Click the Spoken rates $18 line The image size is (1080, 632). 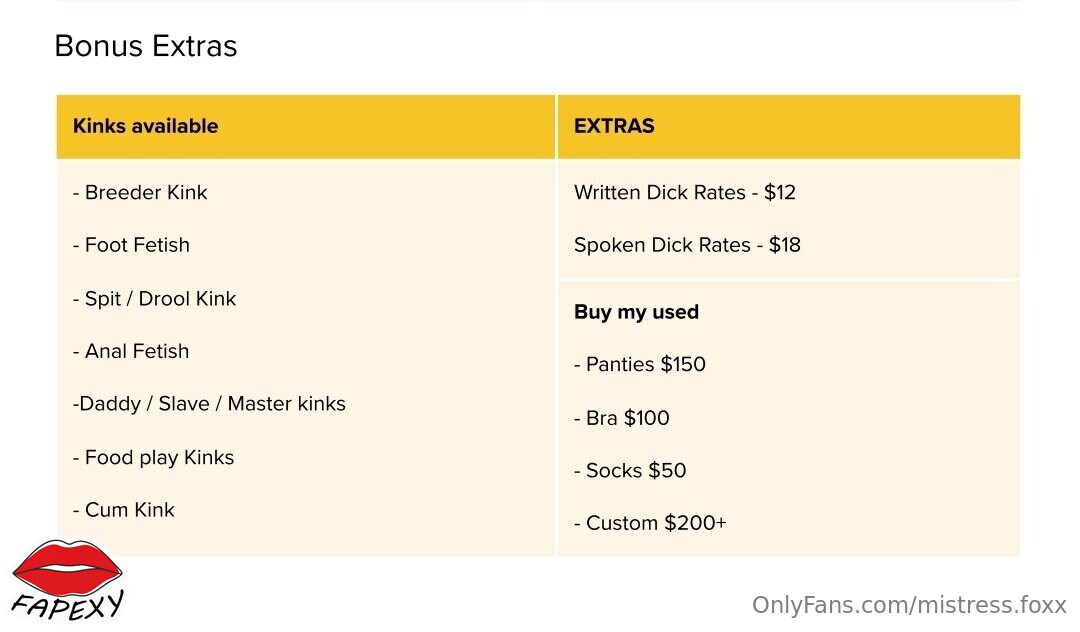click(x=687, y=245)
